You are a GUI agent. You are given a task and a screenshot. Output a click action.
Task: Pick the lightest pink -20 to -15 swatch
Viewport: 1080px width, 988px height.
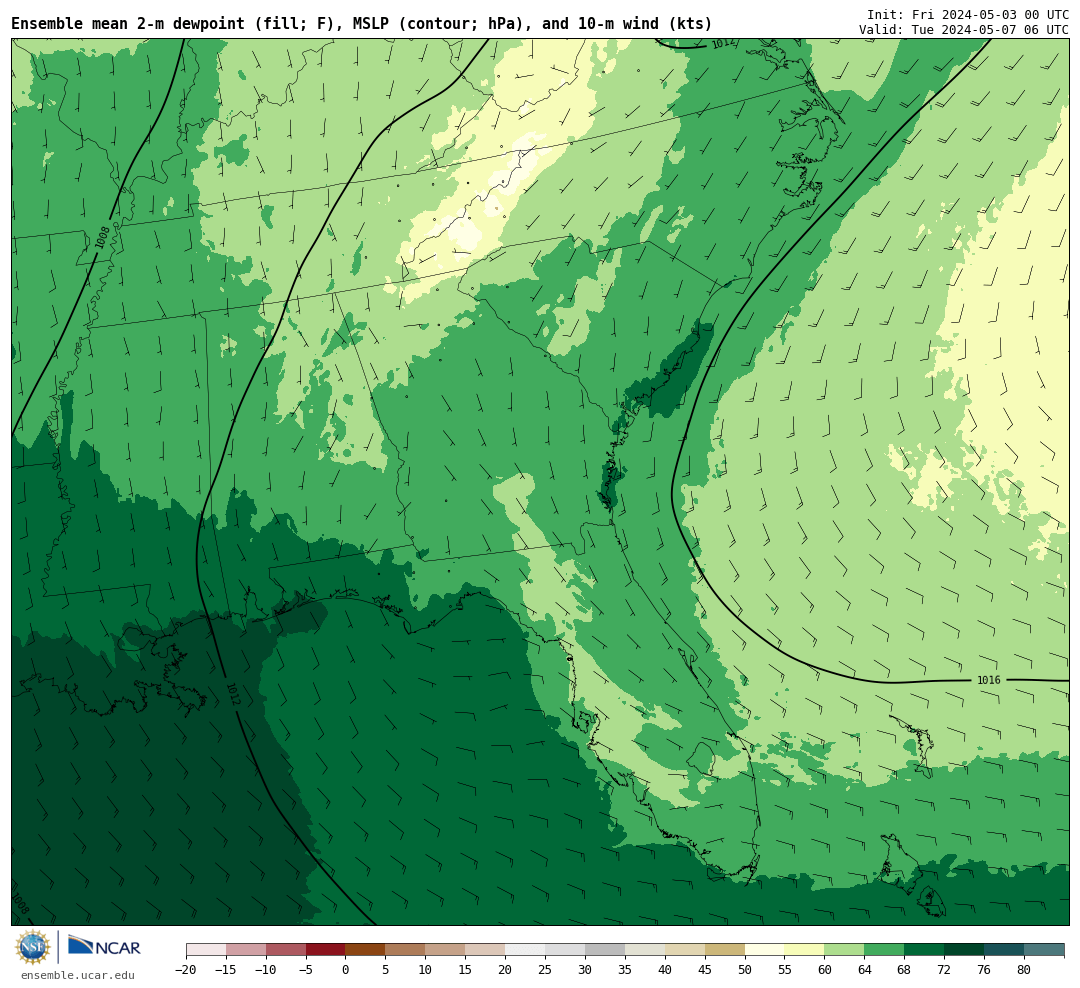pyautogui.click(x=206, y=950)
